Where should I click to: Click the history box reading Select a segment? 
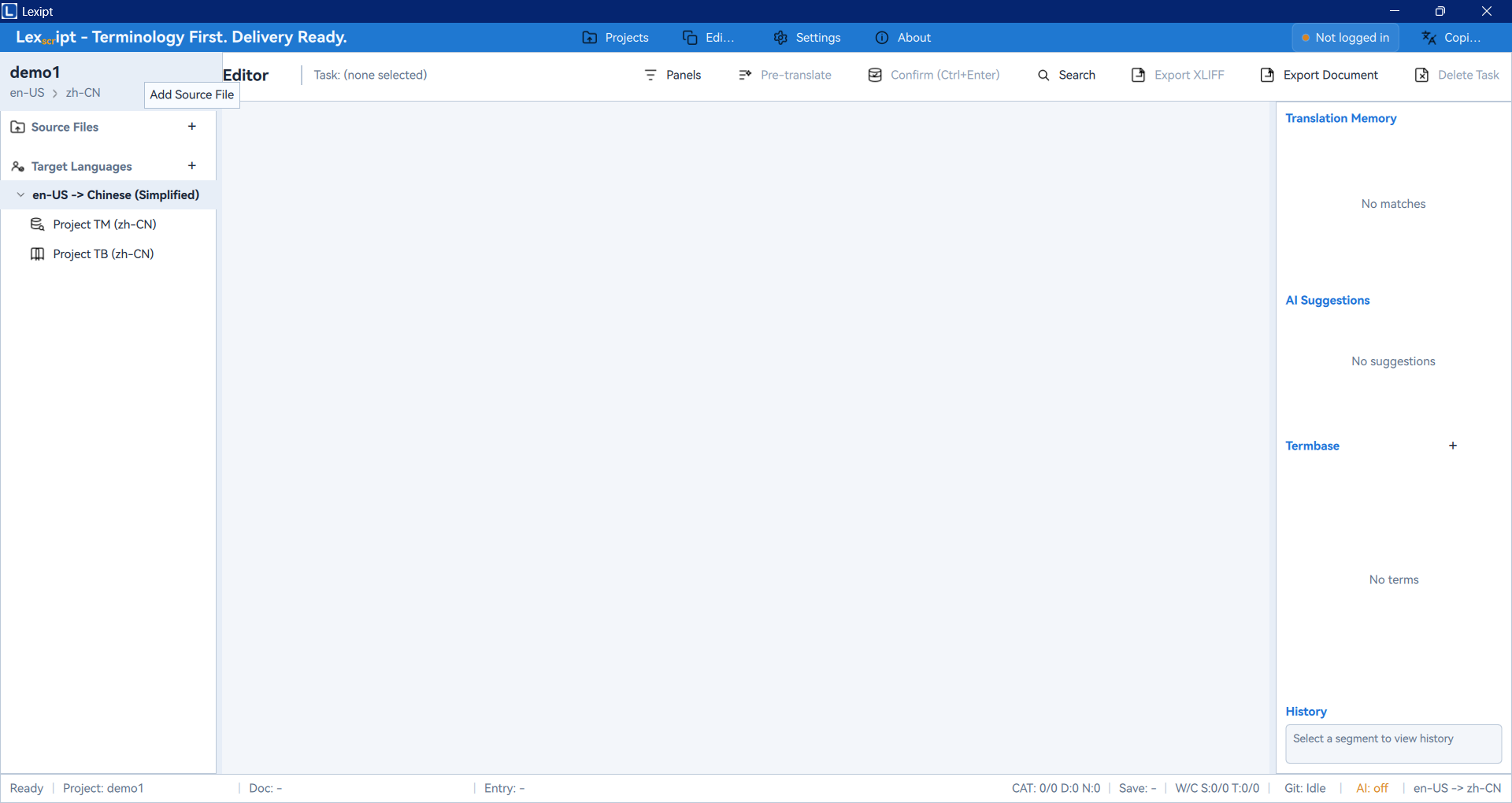(x=1392, y=743)
